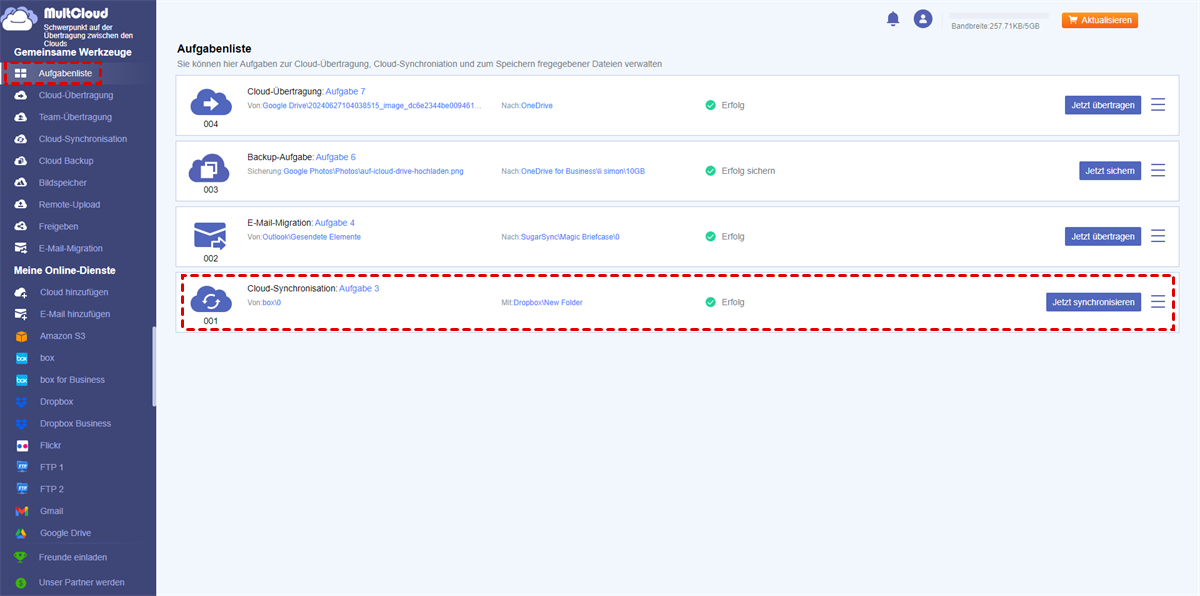Select the box cloud drive icon

coord(21,358)
